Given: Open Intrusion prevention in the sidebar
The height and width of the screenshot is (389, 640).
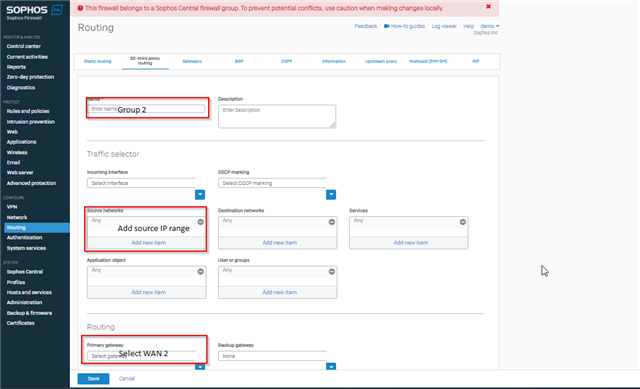Looking at the screenshot, I should [x=31, y=122].
